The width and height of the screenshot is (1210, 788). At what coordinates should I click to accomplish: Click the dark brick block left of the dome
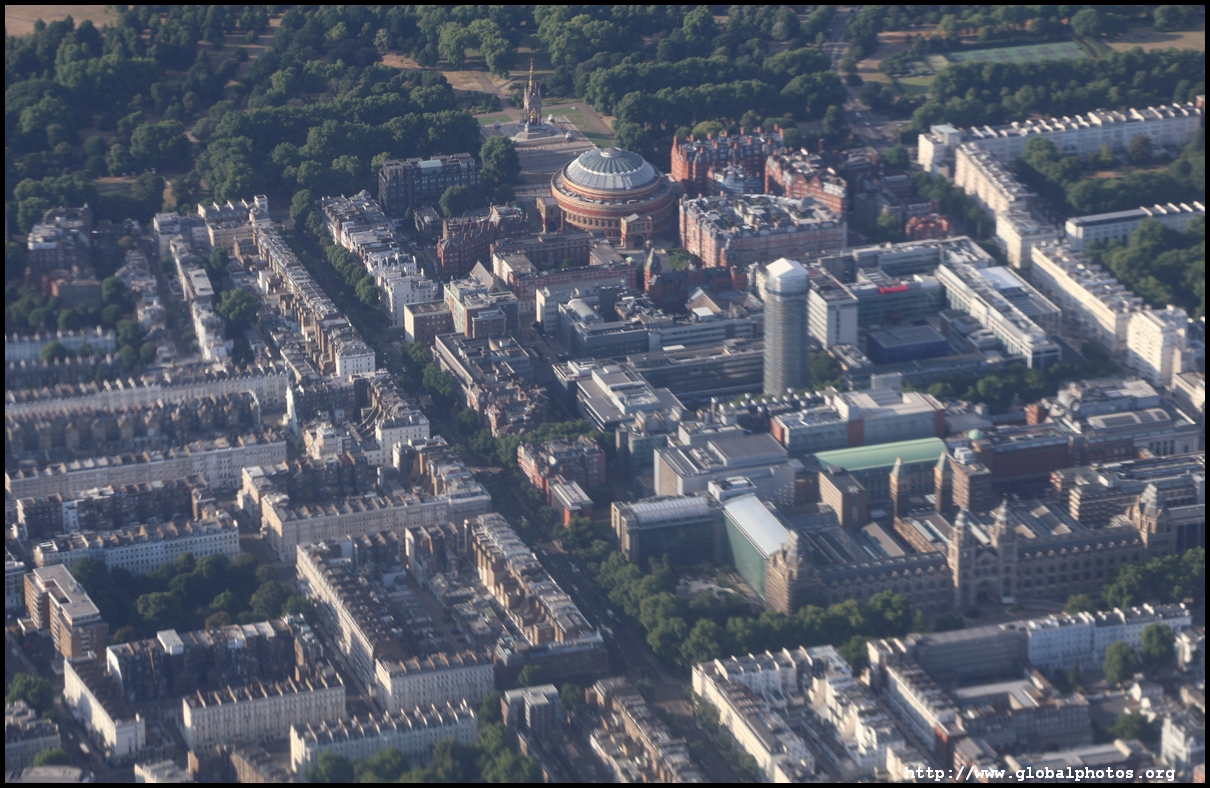(x=427, y=180)
